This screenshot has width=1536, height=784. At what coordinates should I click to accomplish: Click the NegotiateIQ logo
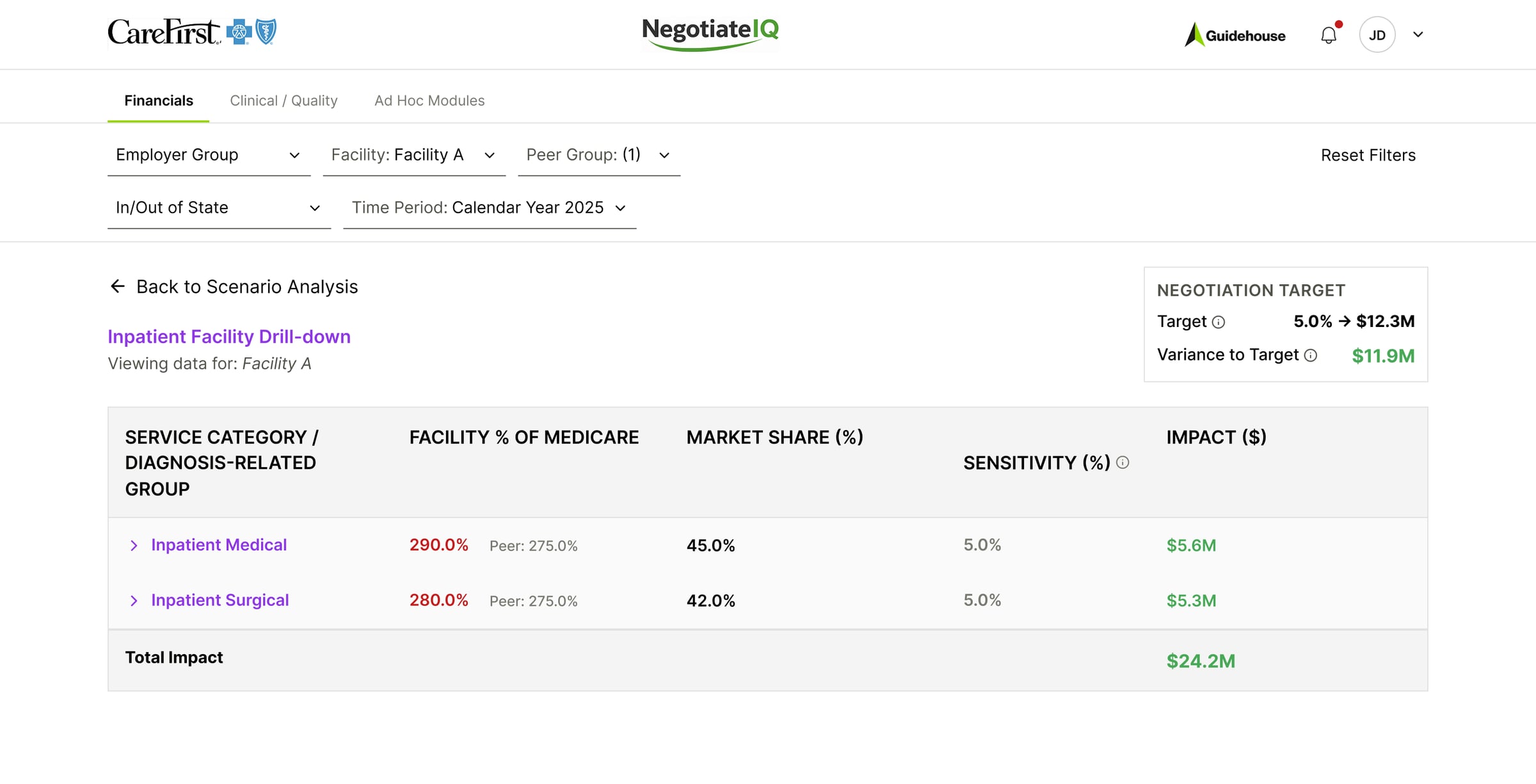(x=710, y=32)
